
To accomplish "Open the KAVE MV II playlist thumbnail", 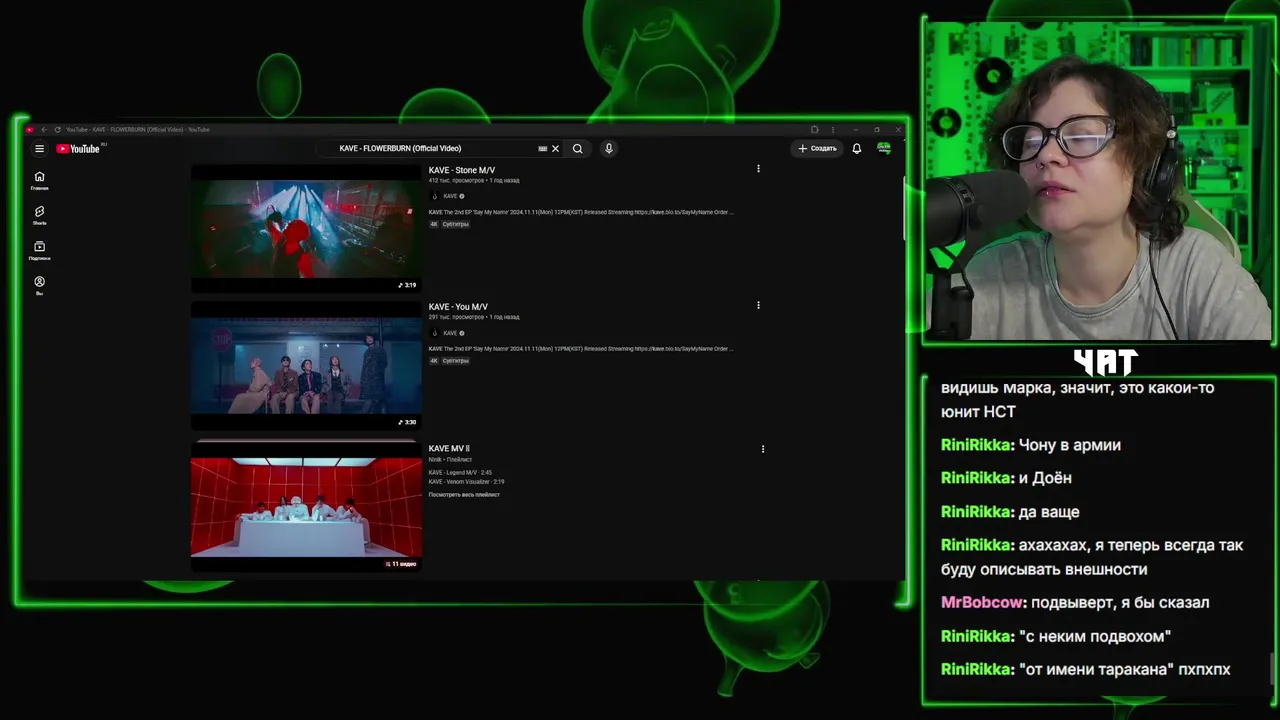I will tap(306, 507).
